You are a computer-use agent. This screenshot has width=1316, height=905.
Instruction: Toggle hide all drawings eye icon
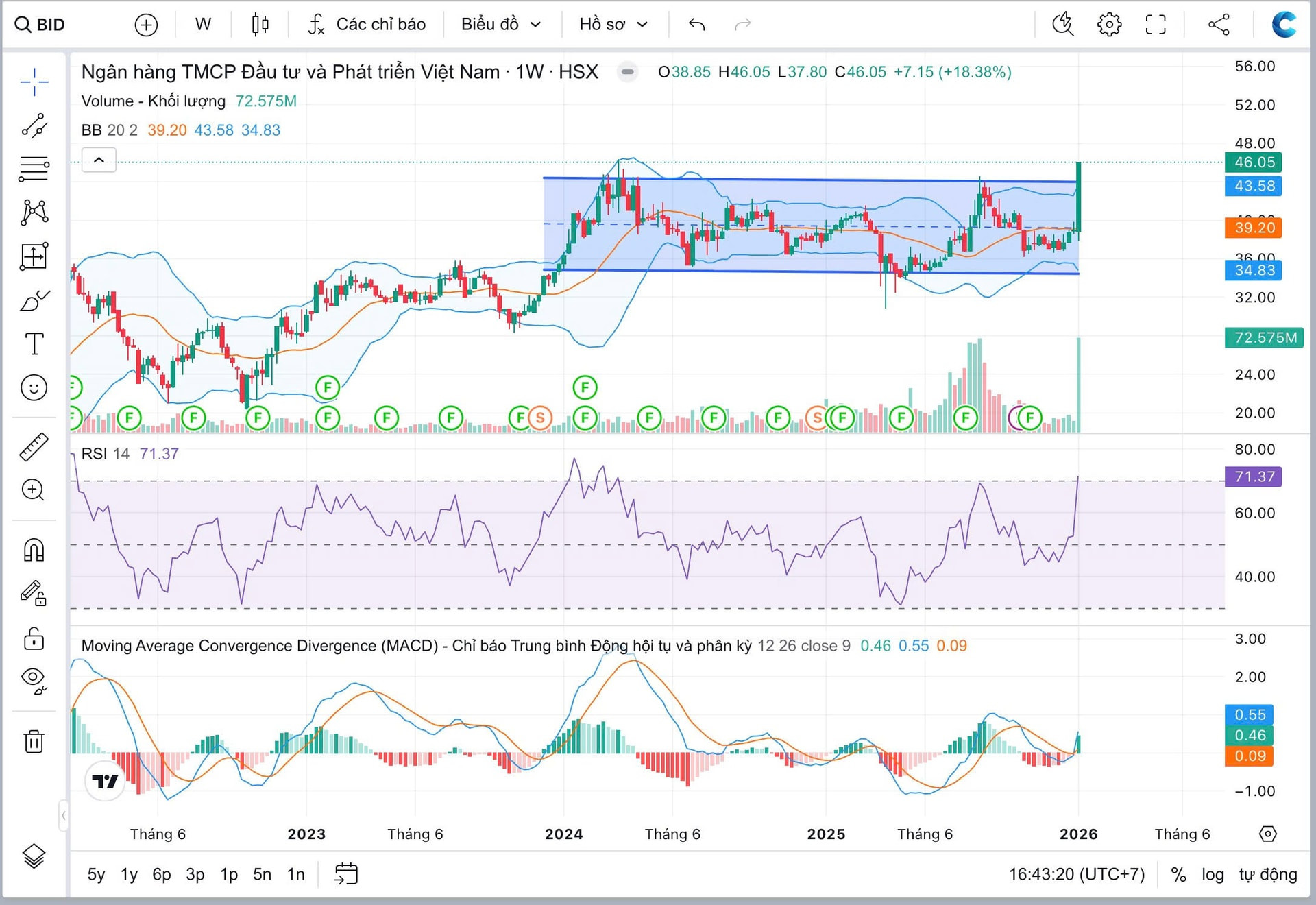coord(34,681)
